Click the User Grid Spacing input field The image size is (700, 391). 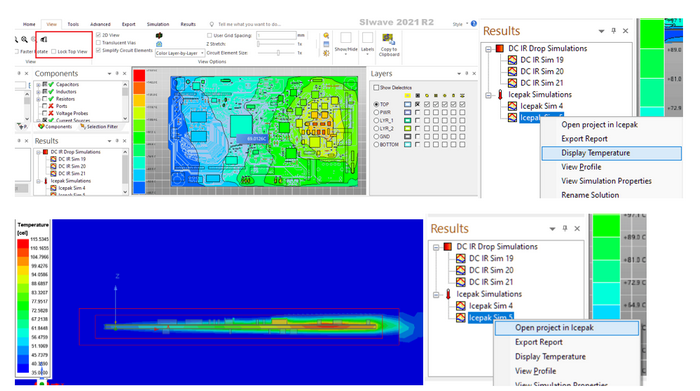tap(276, 35)
